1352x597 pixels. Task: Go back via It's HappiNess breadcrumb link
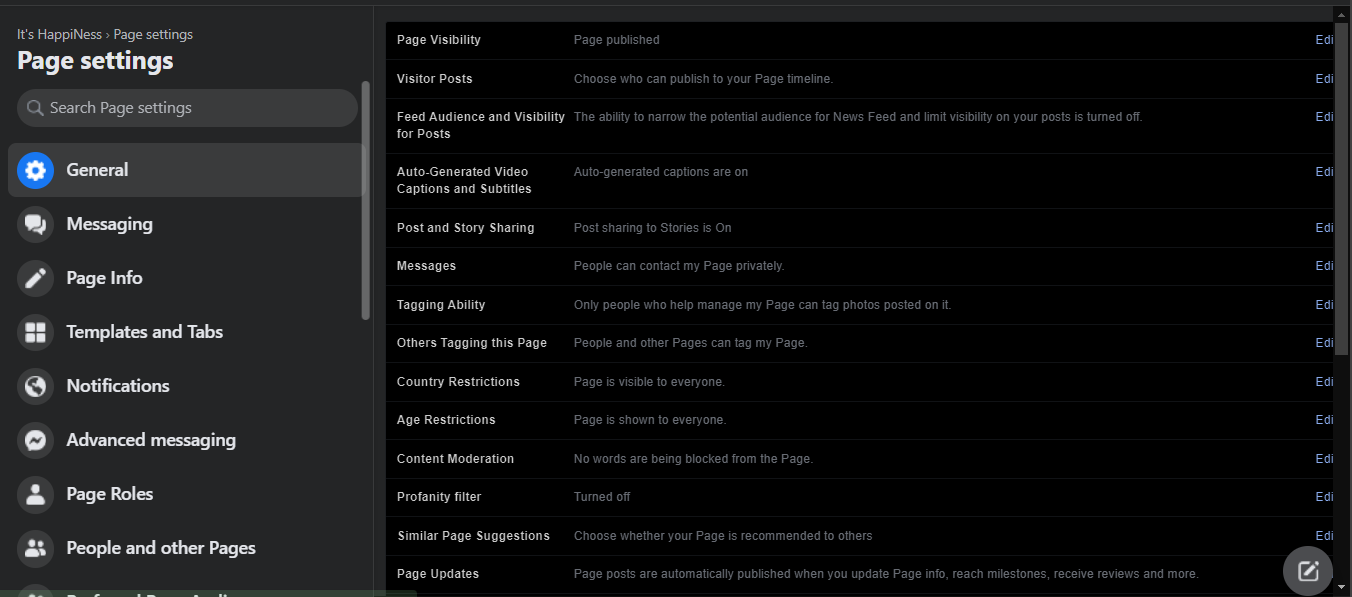point(58,34)
